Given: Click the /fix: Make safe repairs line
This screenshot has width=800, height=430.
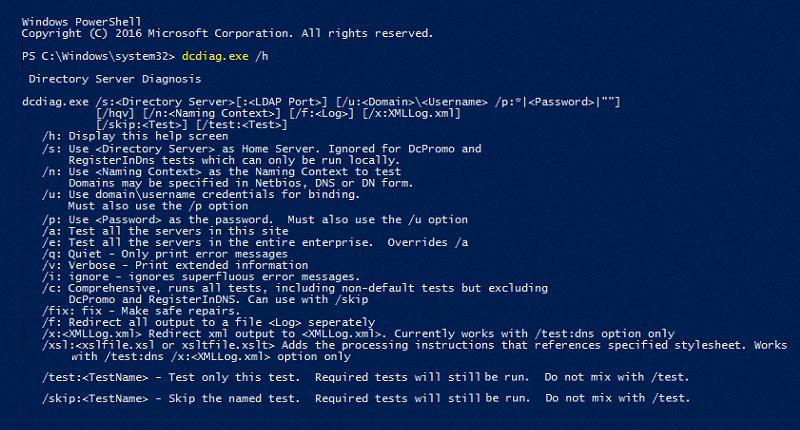Looking at the screenshot, I should click(141, 311).
